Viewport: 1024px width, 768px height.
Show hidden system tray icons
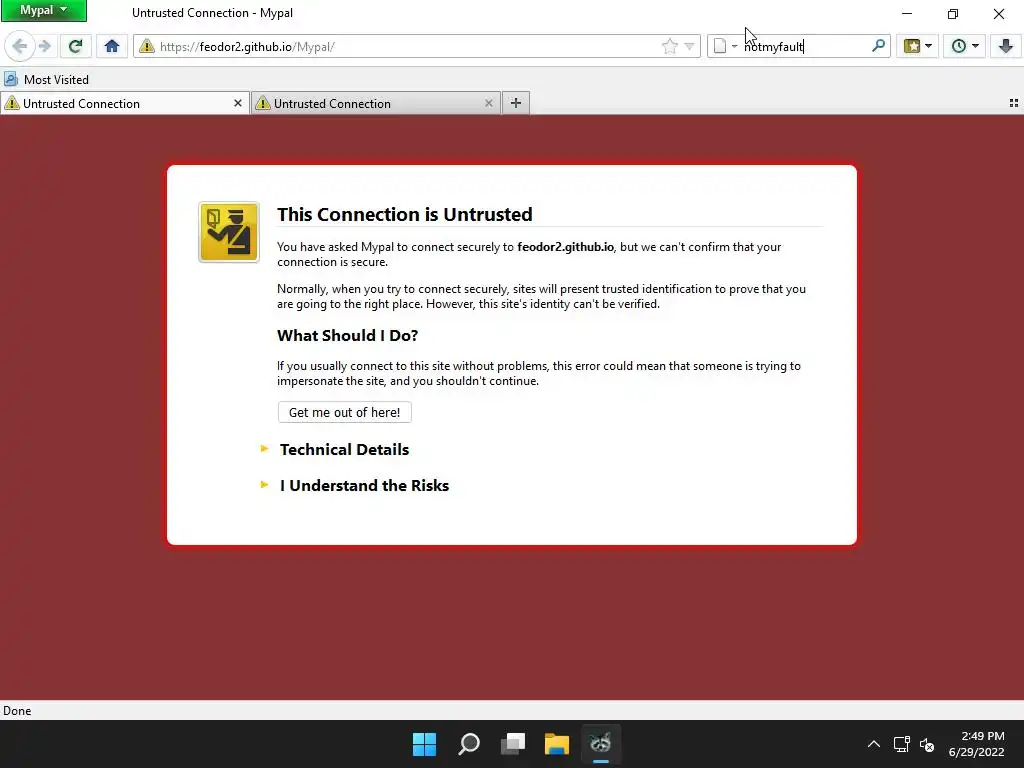click(874, 744)
